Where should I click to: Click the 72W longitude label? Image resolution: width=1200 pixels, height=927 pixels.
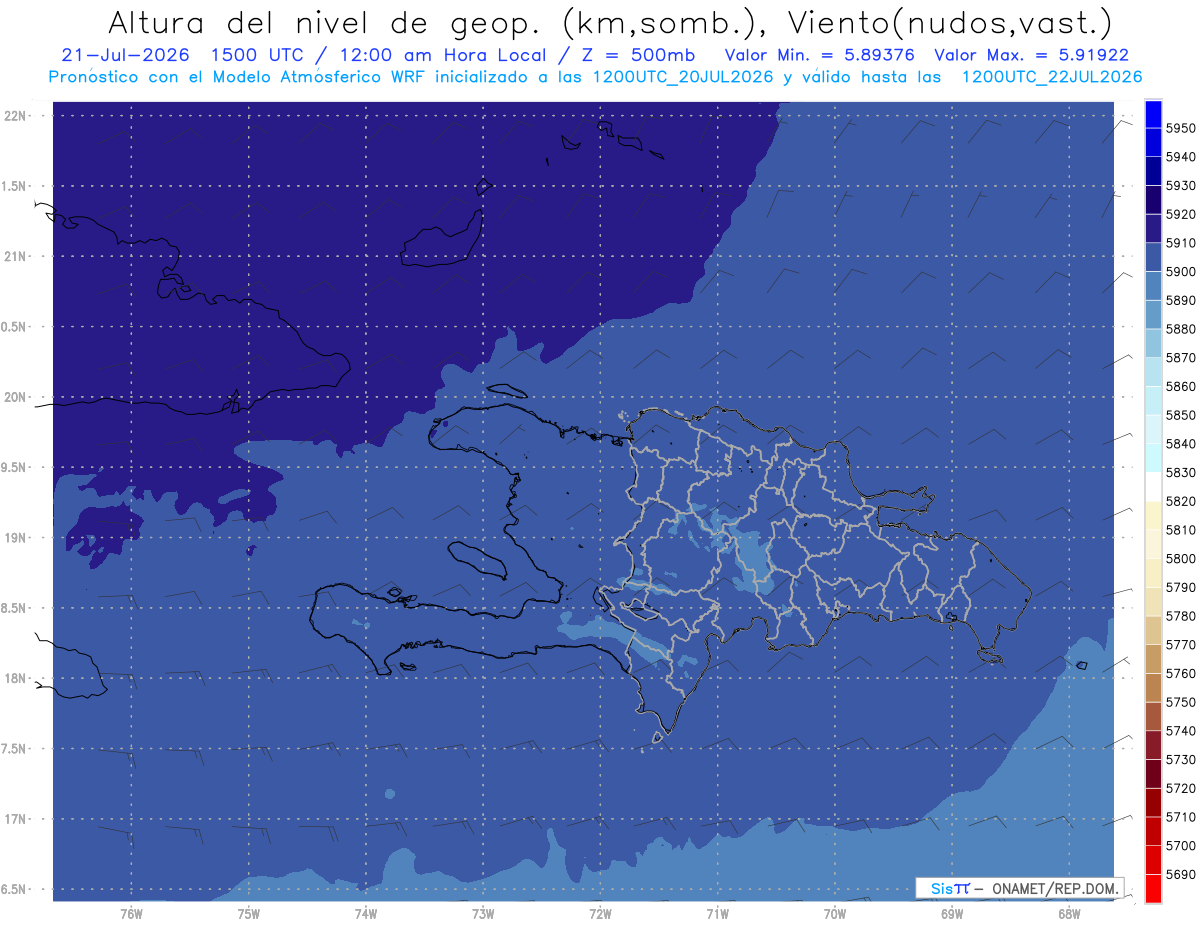(600, 913)
